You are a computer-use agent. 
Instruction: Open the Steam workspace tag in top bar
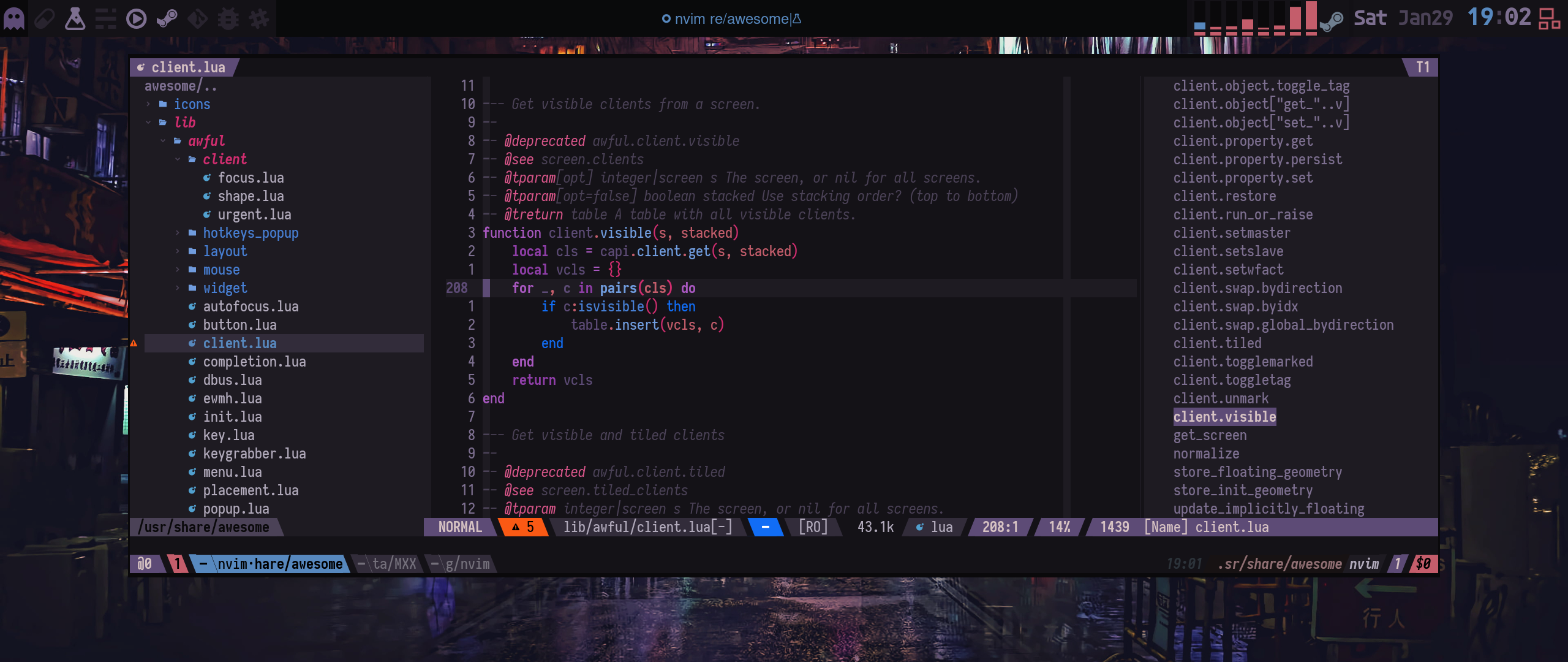(x=167, y=18)
